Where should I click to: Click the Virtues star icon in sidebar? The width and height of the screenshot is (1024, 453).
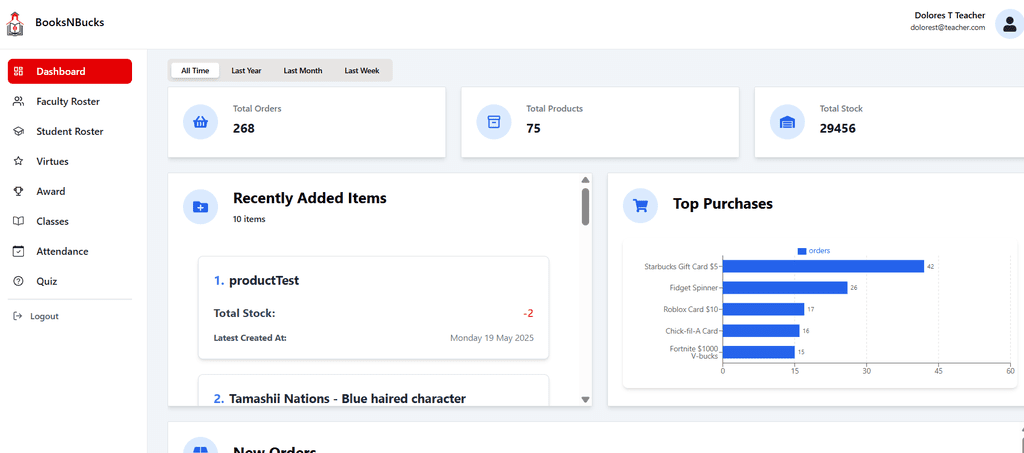point(18,161)
